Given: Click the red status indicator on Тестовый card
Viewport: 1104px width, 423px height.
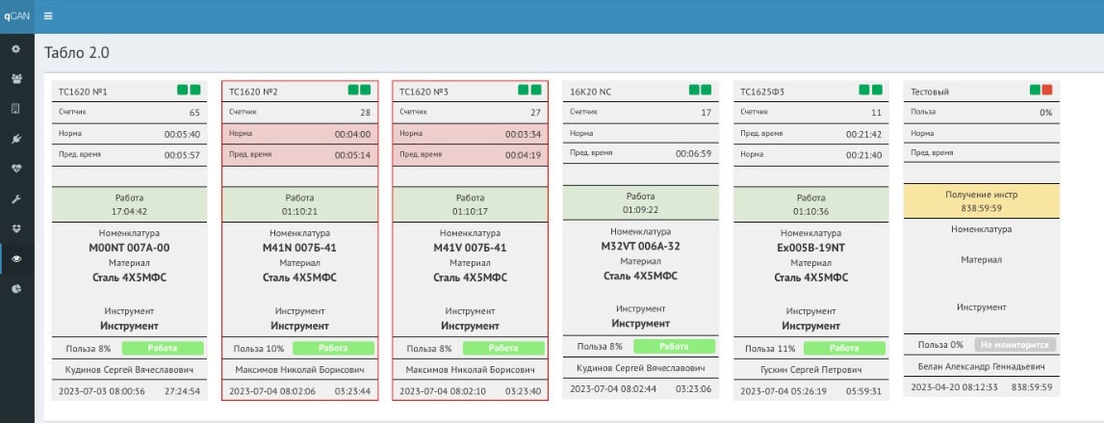Looking at the screenshot, I should (1047, 90).
